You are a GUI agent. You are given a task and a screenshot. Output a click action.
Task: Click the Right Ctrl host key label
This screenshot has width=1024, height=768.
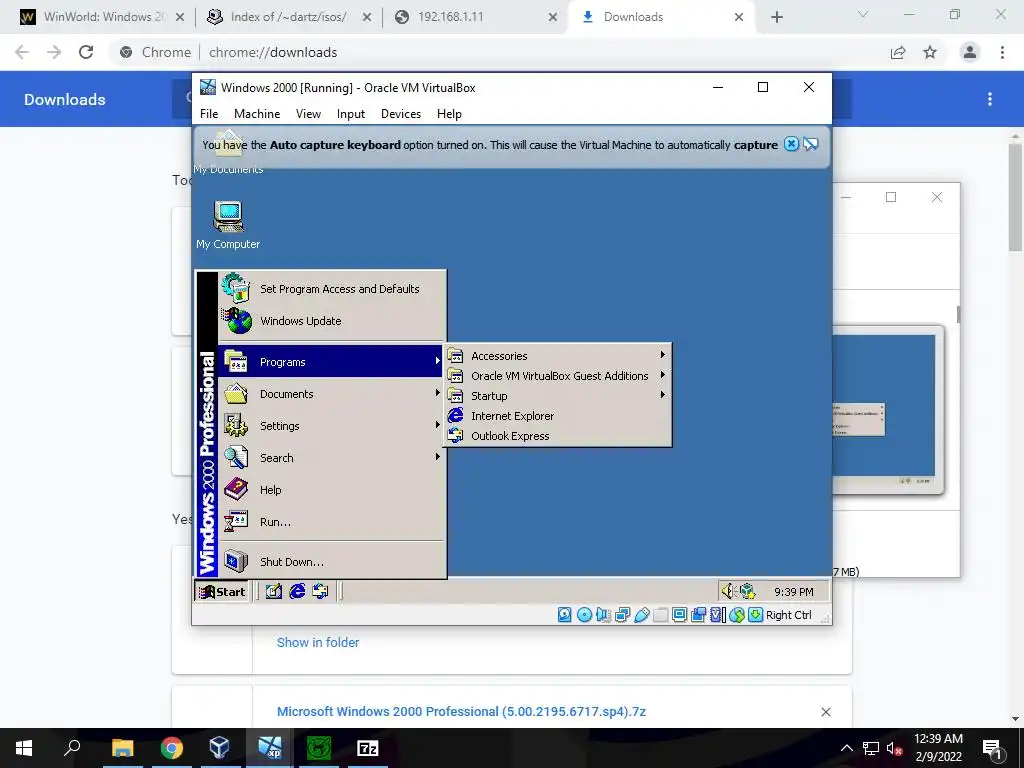788,615
